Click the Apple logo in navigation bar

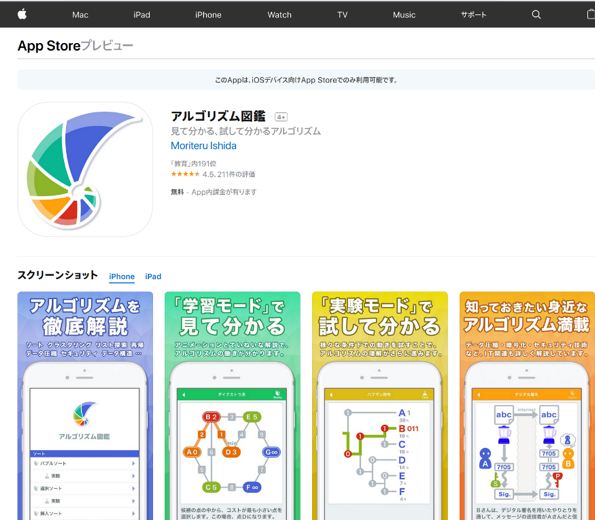(x=22, y=14)
